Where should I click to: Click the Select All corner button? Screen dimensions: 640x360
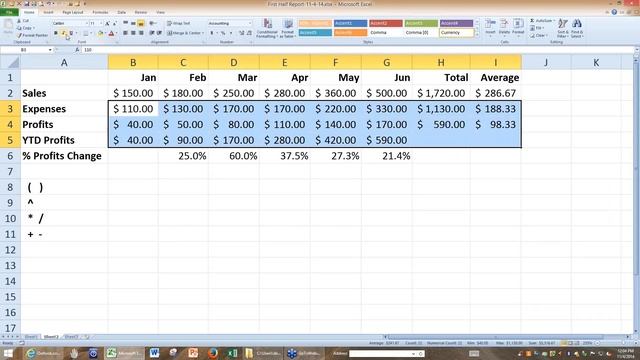[x=11, y=62]
